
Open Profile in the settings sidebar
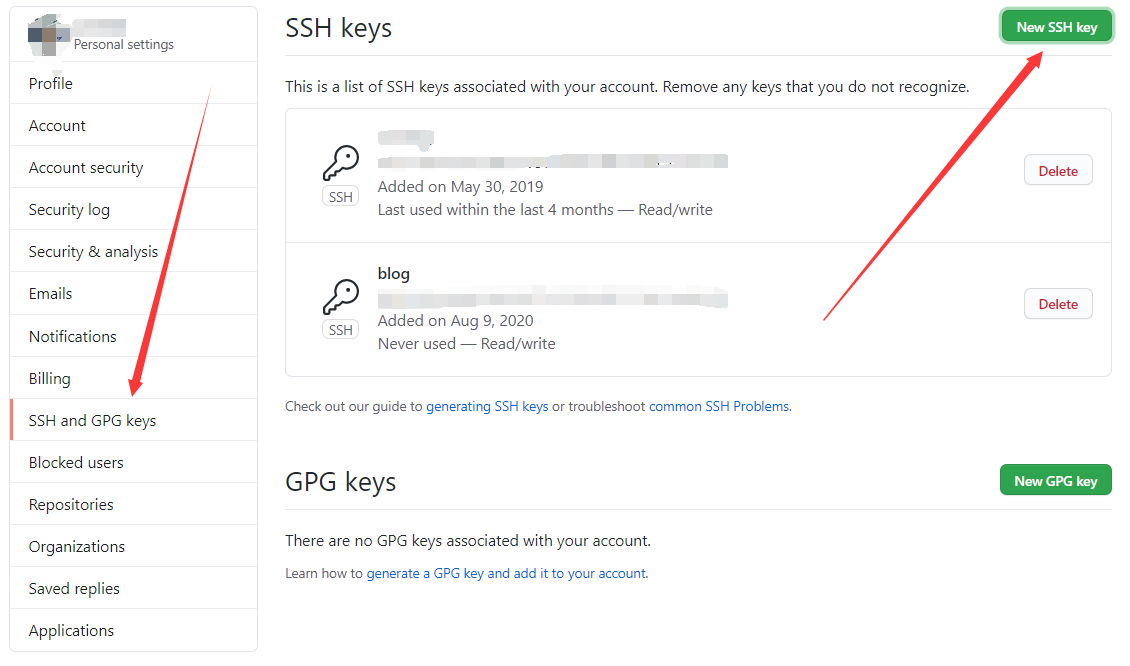[x=133, y=84]
